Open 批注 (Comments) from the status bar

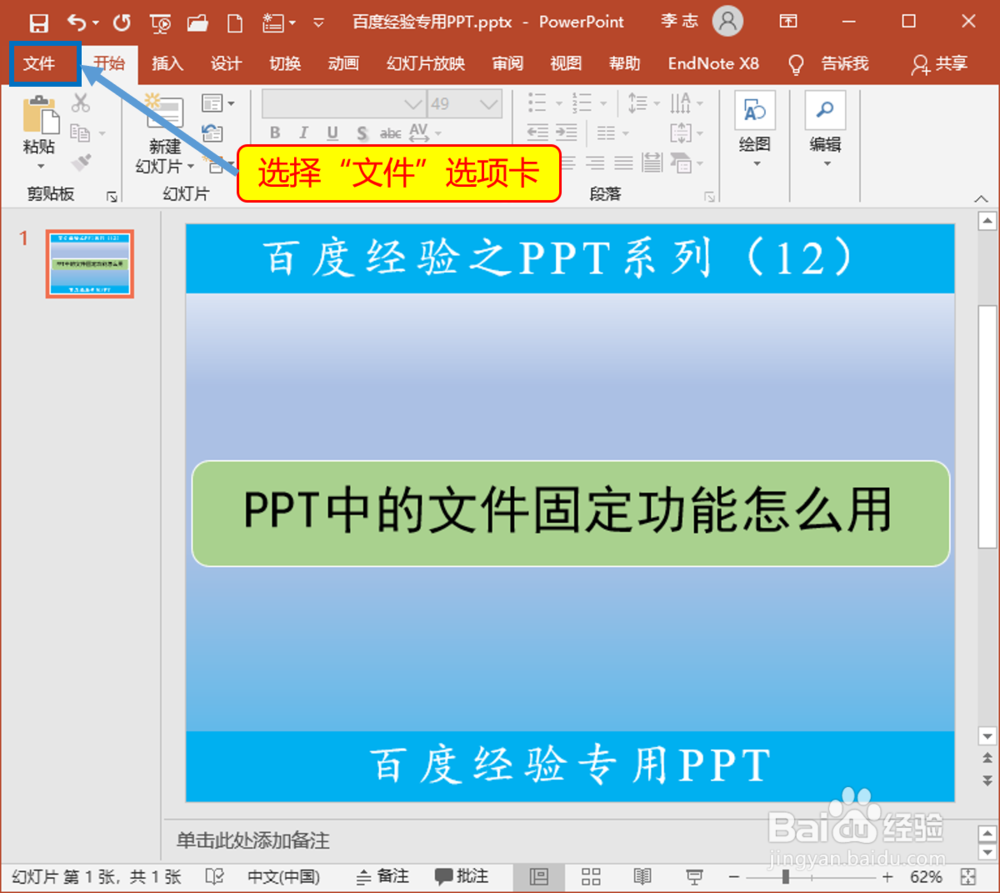(462, 877)
